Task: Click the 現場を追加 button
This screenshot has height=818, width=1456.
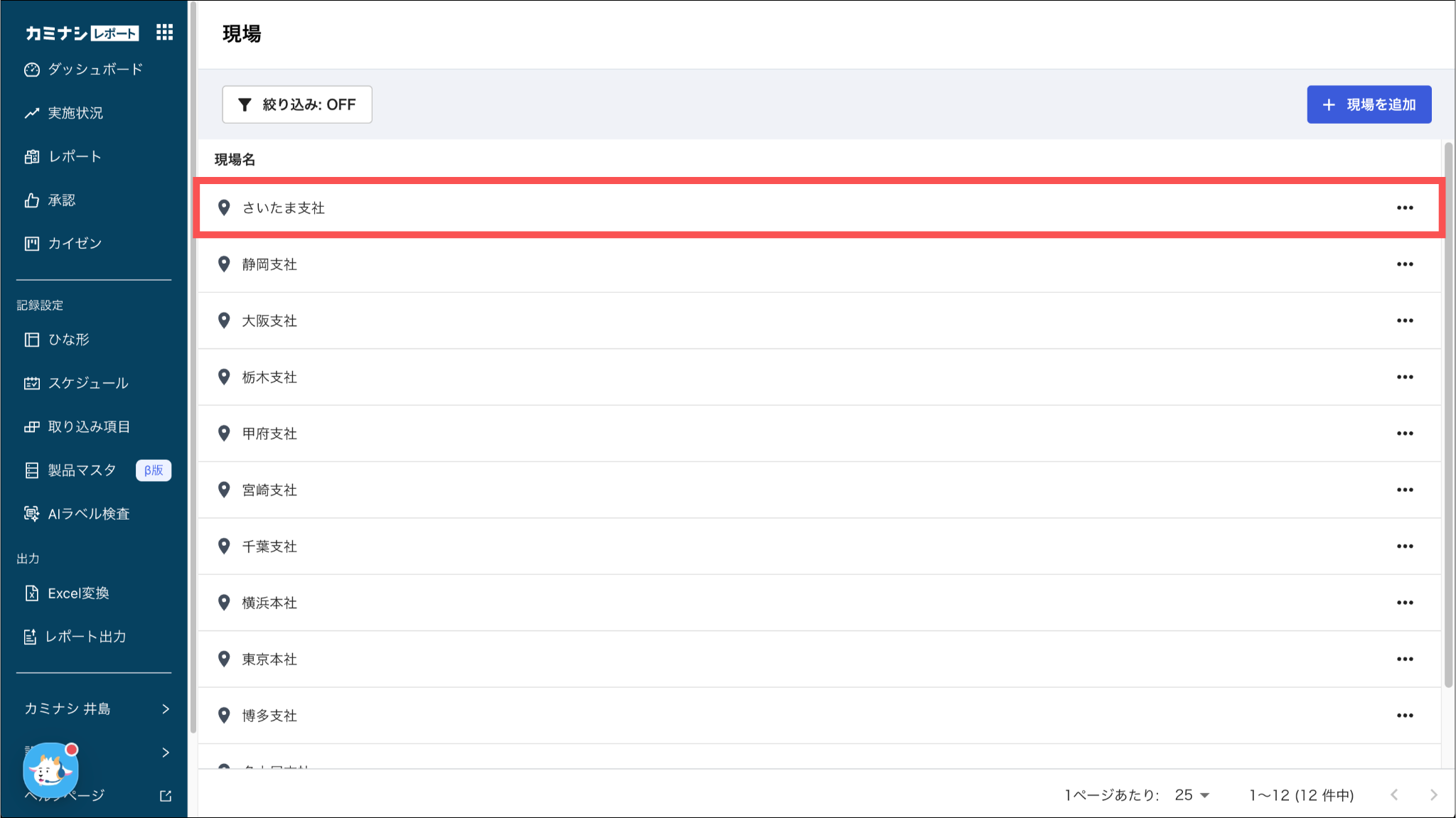Action: coord(1369,104)
